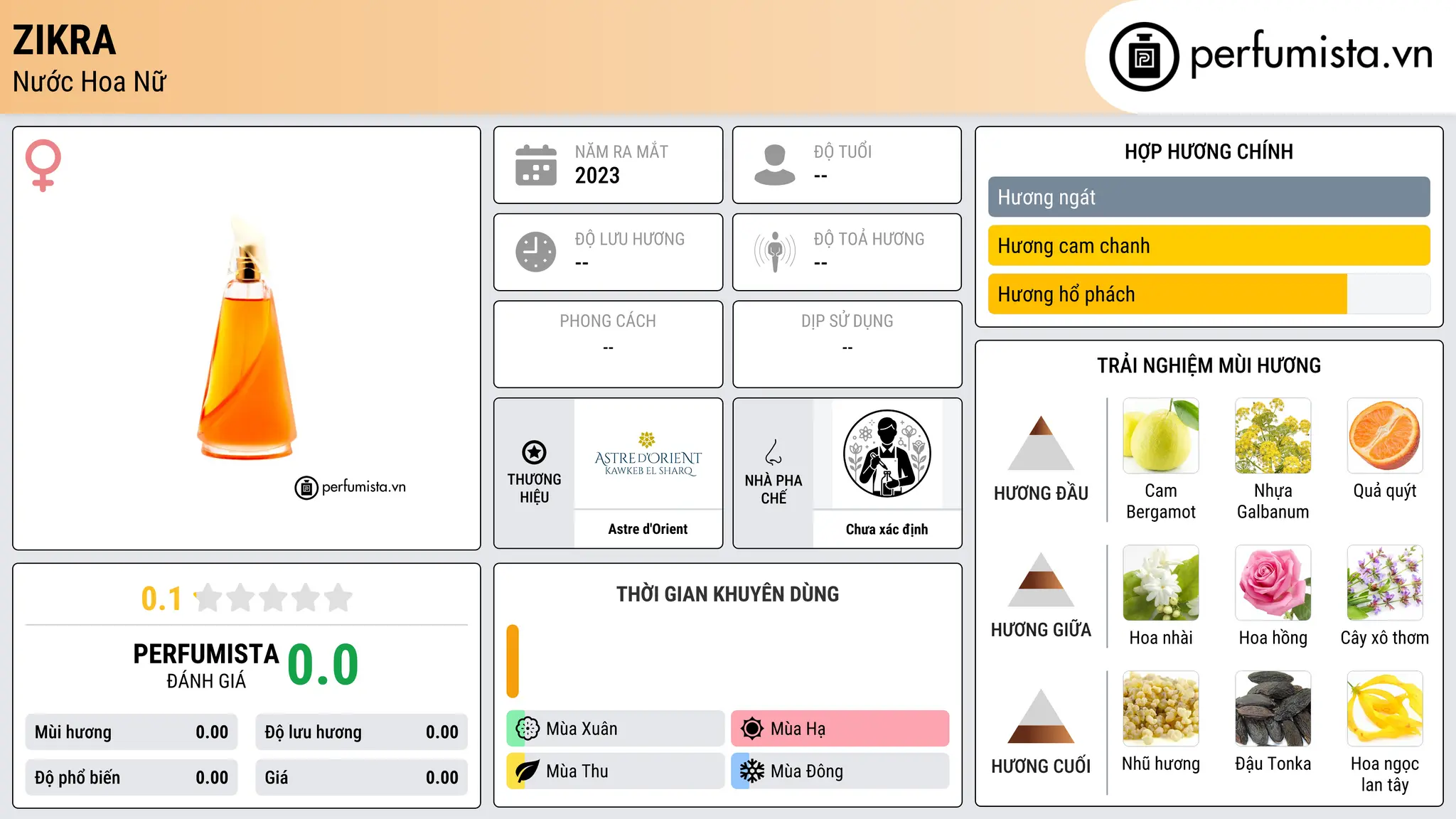Click the sun icon for Mùa Hạ
The image size is (1456, 819).
752,729
